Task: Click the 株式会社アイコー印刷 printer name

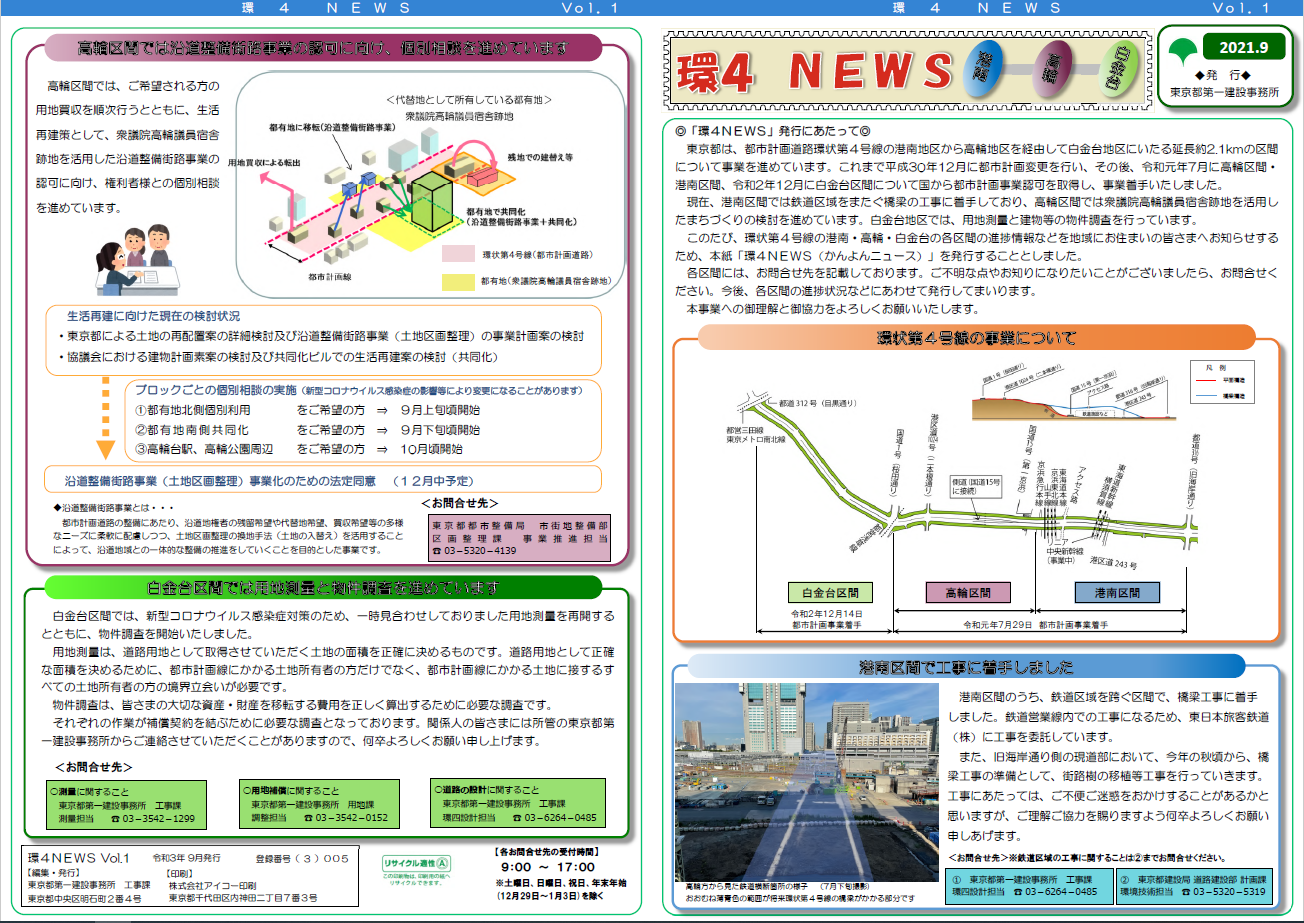Action: pos(212,885)
